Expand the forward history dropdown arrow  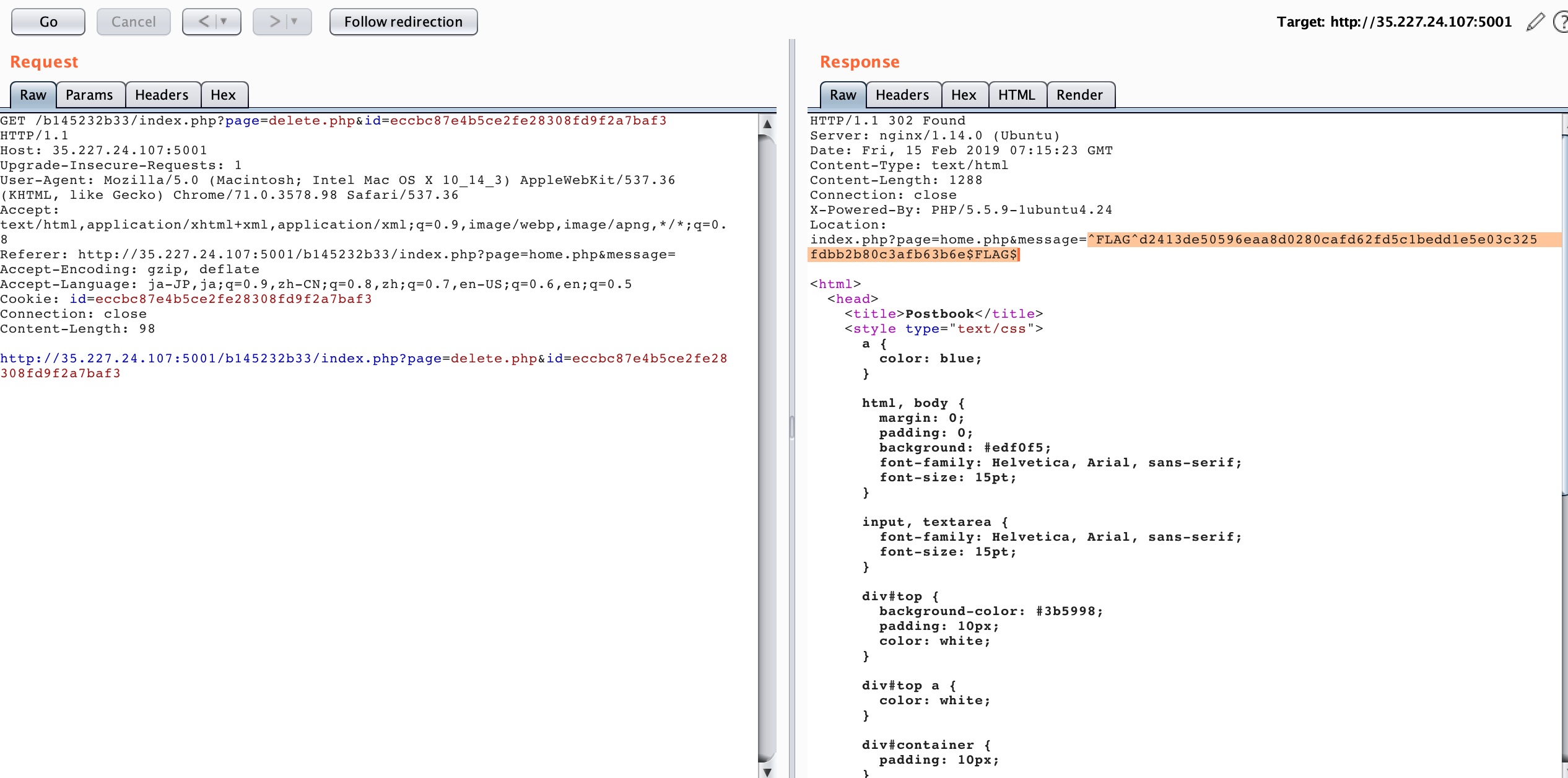pyautogui.click(x=294, y=22)
